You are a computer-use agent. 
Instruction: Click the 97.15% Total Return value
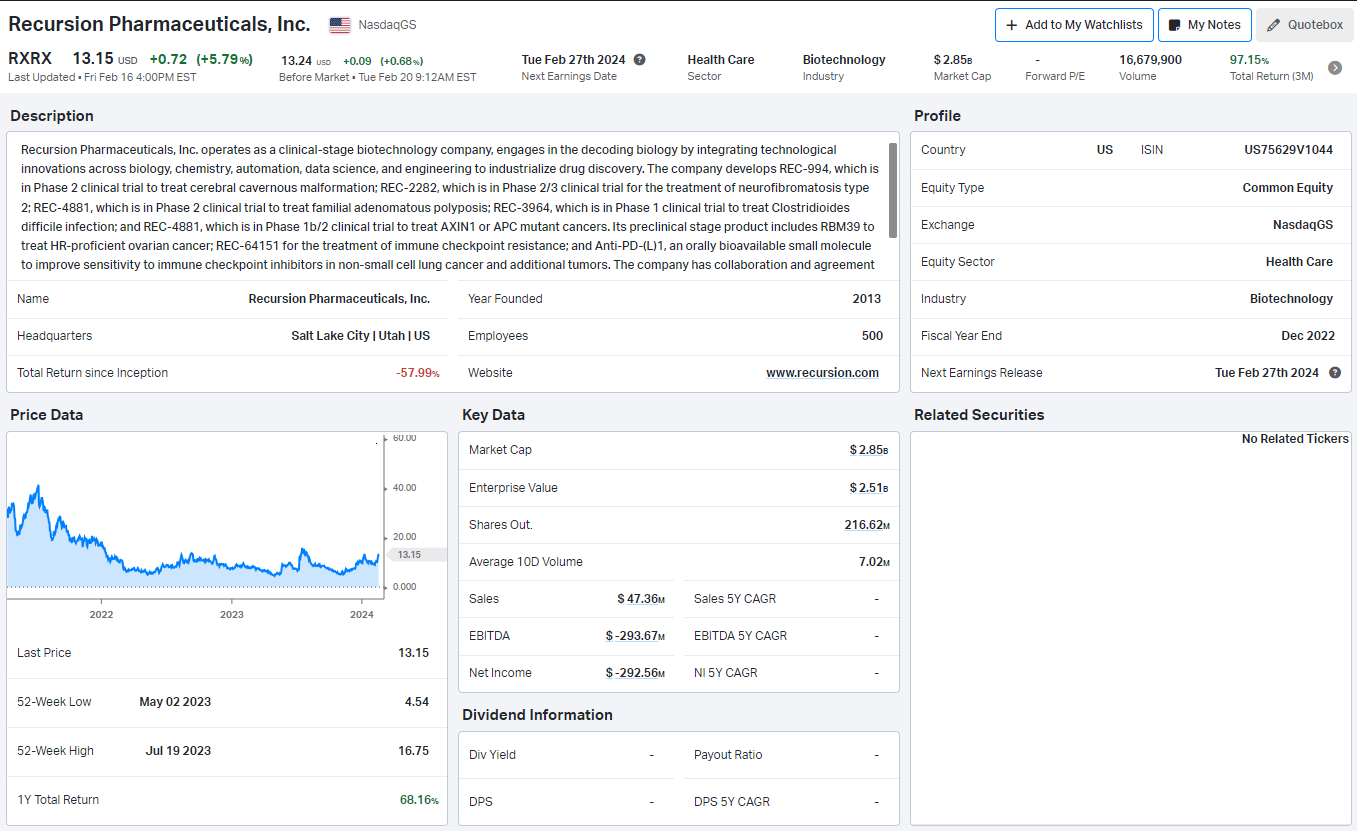click(x=1249, y=60)
